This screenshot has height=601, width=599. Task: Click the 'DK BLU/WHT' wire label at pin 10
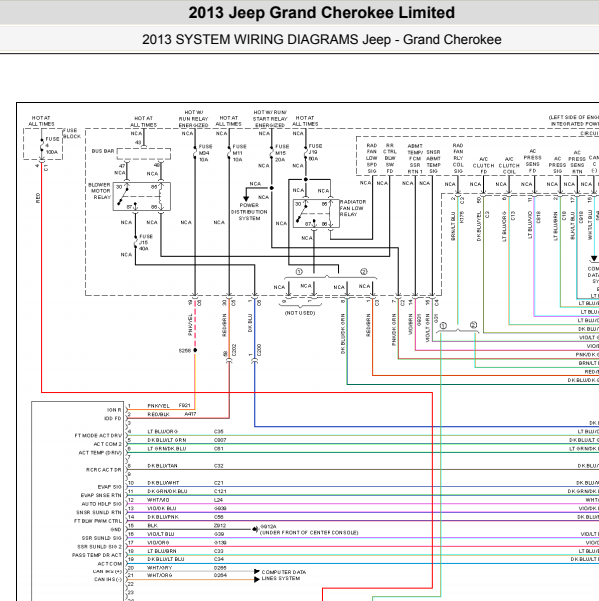point(163,483)
